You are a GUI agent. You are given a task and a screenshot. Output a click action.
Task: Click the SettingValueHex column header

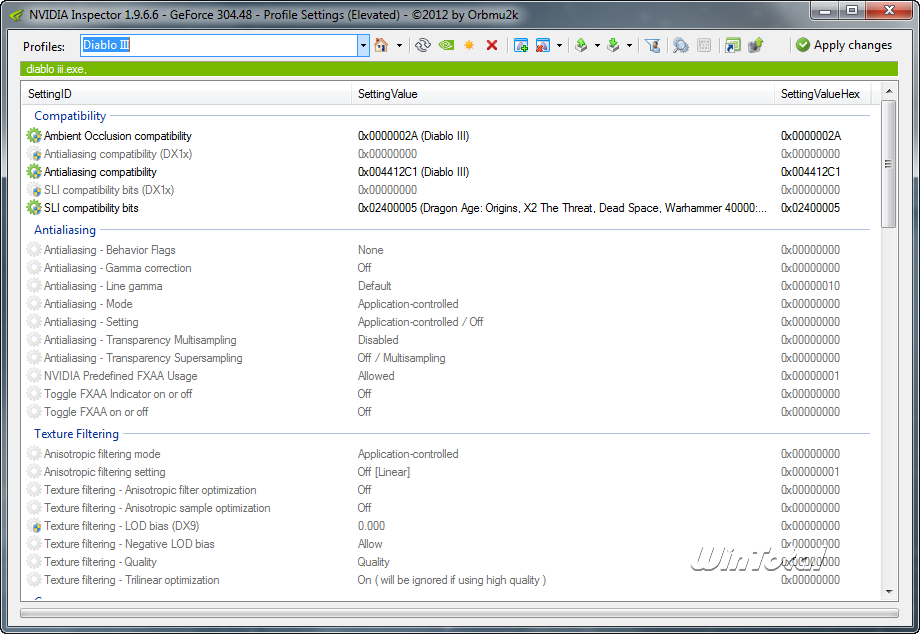point(823,94)
